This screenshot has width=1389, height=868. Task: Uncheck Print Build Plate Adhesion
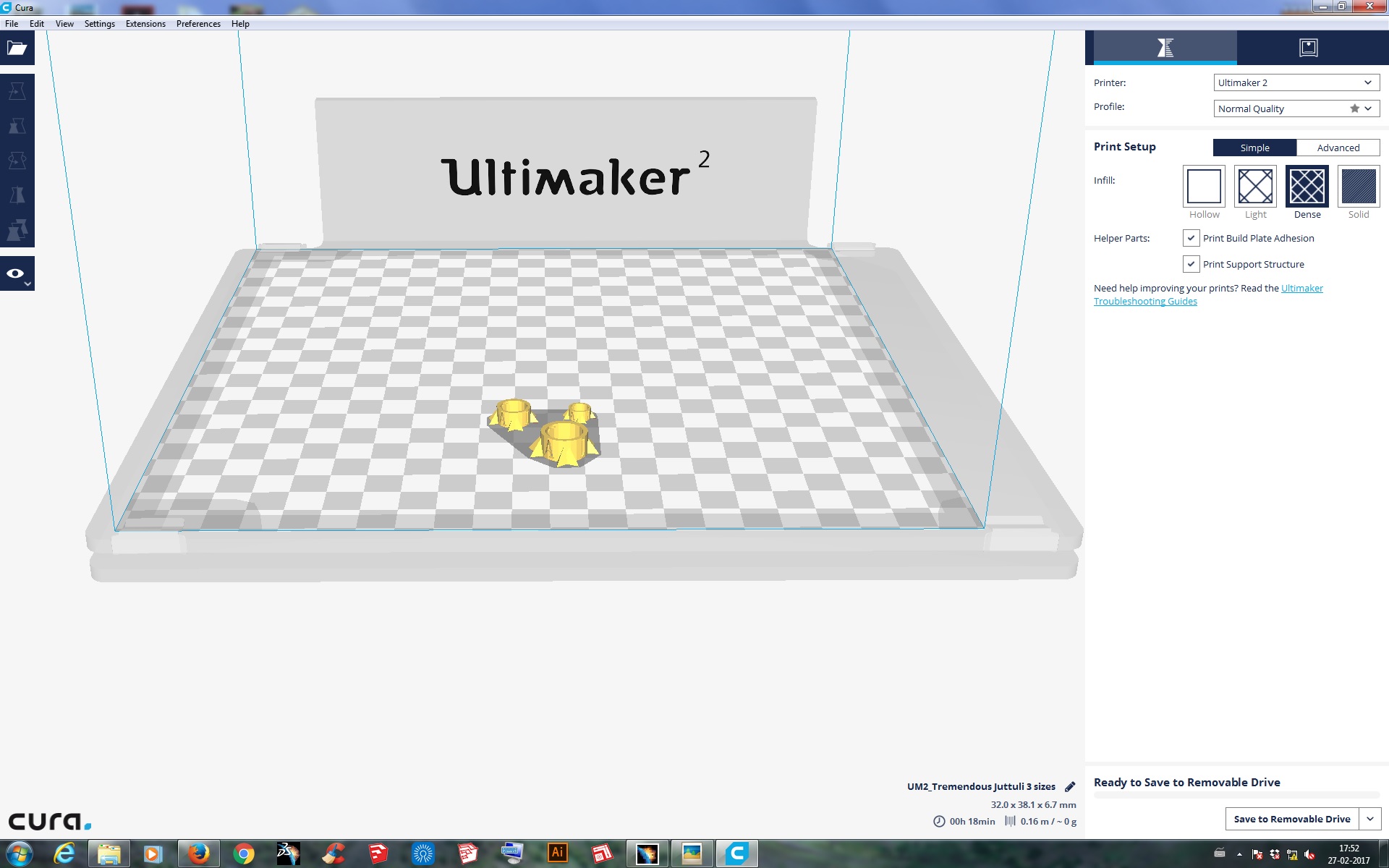coord(1191,238)
